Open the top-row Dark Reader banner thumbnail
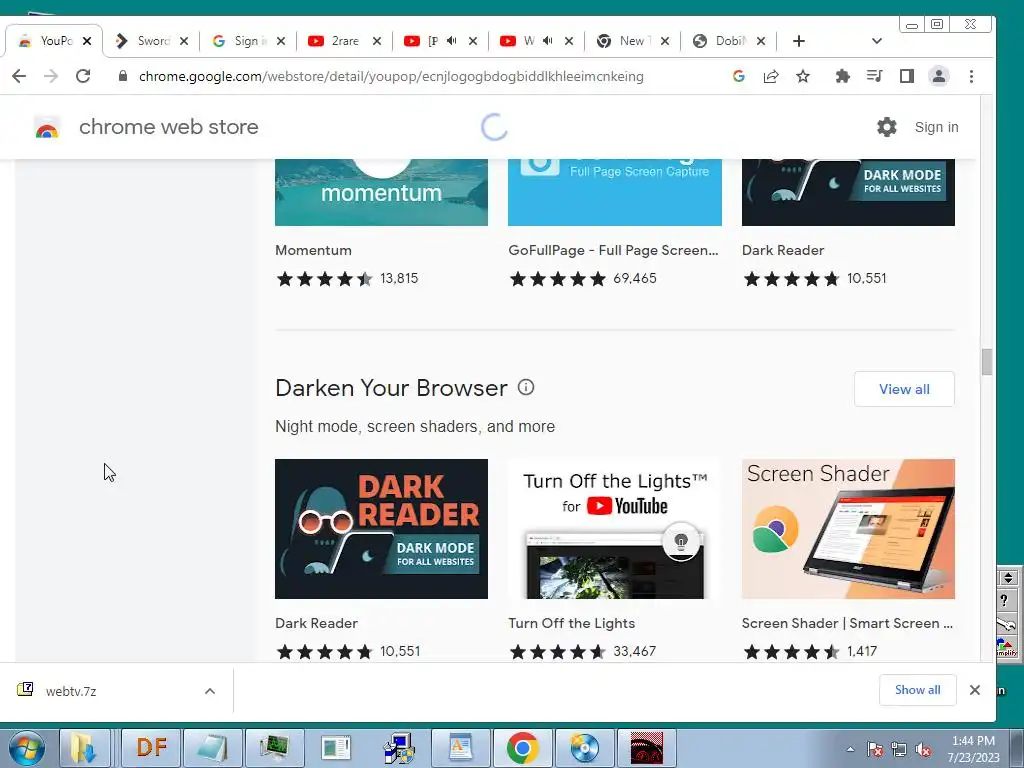The height and width of the screenshot is (768, 1024). pyautogui.click(x=848, y=193)
